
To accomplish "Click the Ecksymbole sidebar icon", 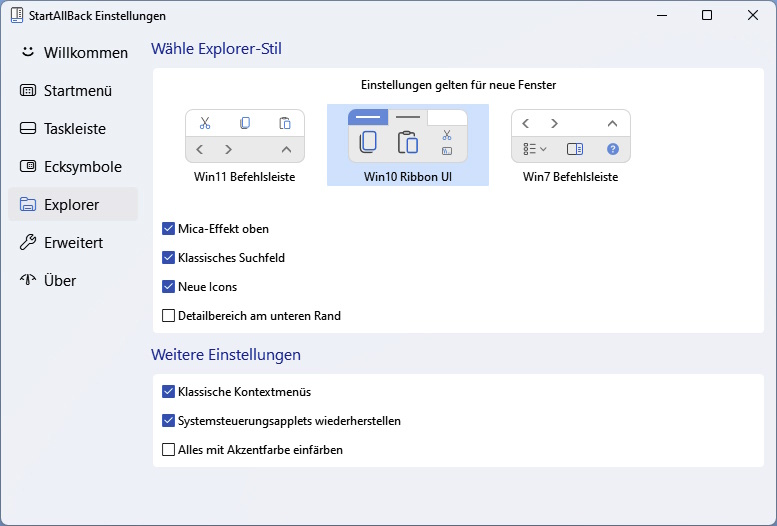I will (28, 167).
